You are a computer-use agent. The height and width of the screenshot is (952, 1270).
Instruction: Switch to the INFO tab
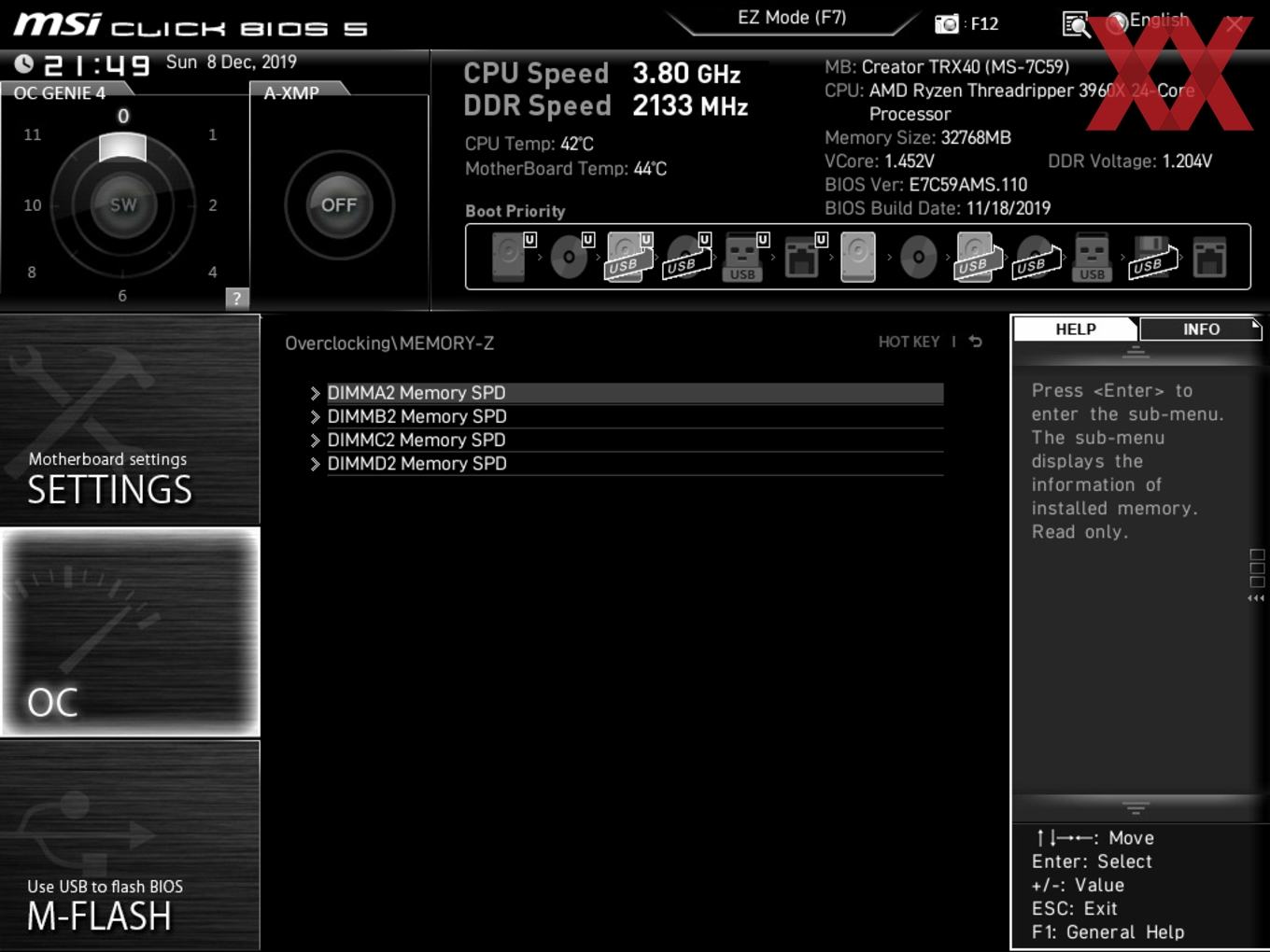[1201, 329]
